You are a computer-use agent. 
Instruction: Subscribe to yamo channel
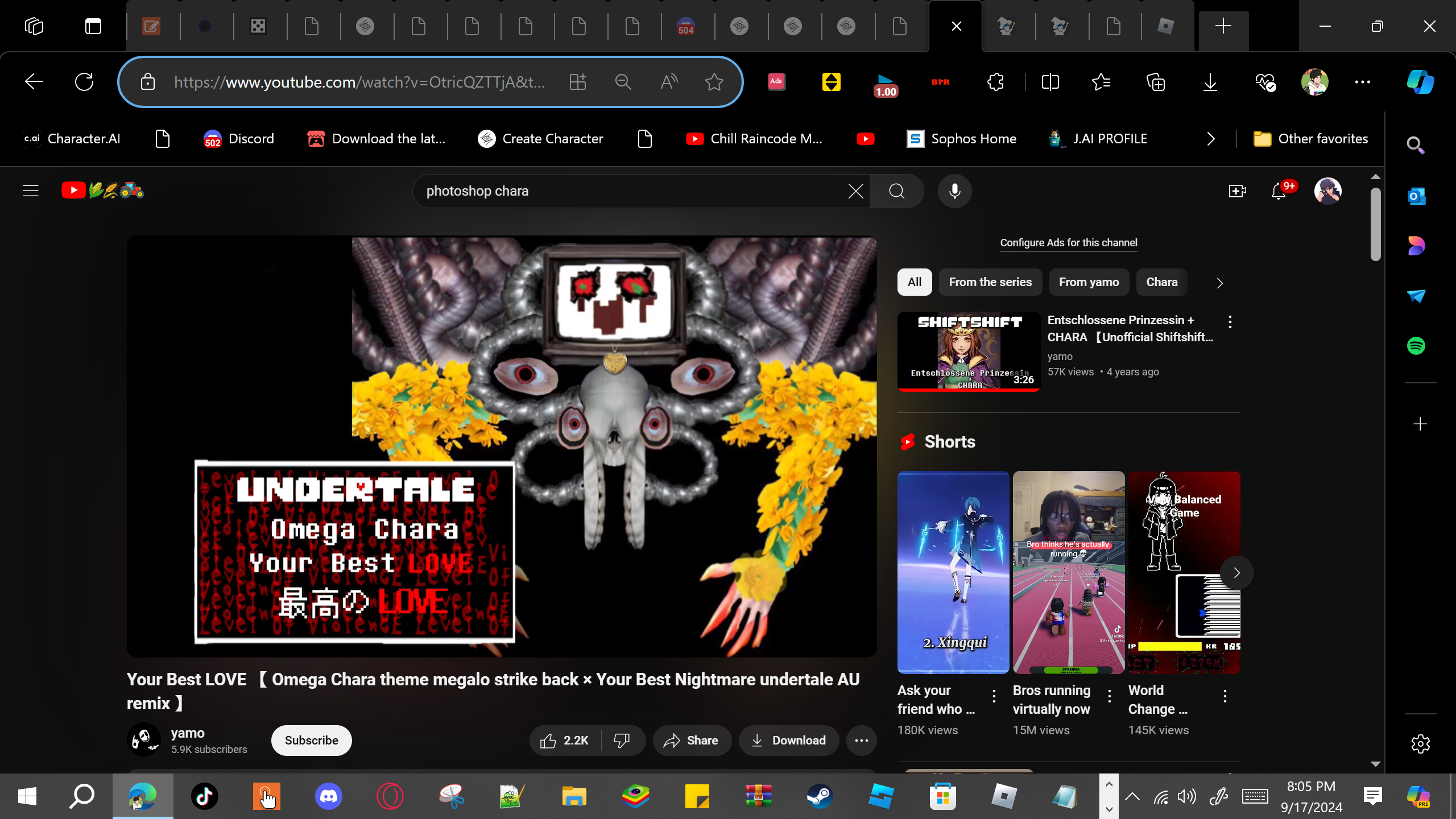click(x=311, y=741)
